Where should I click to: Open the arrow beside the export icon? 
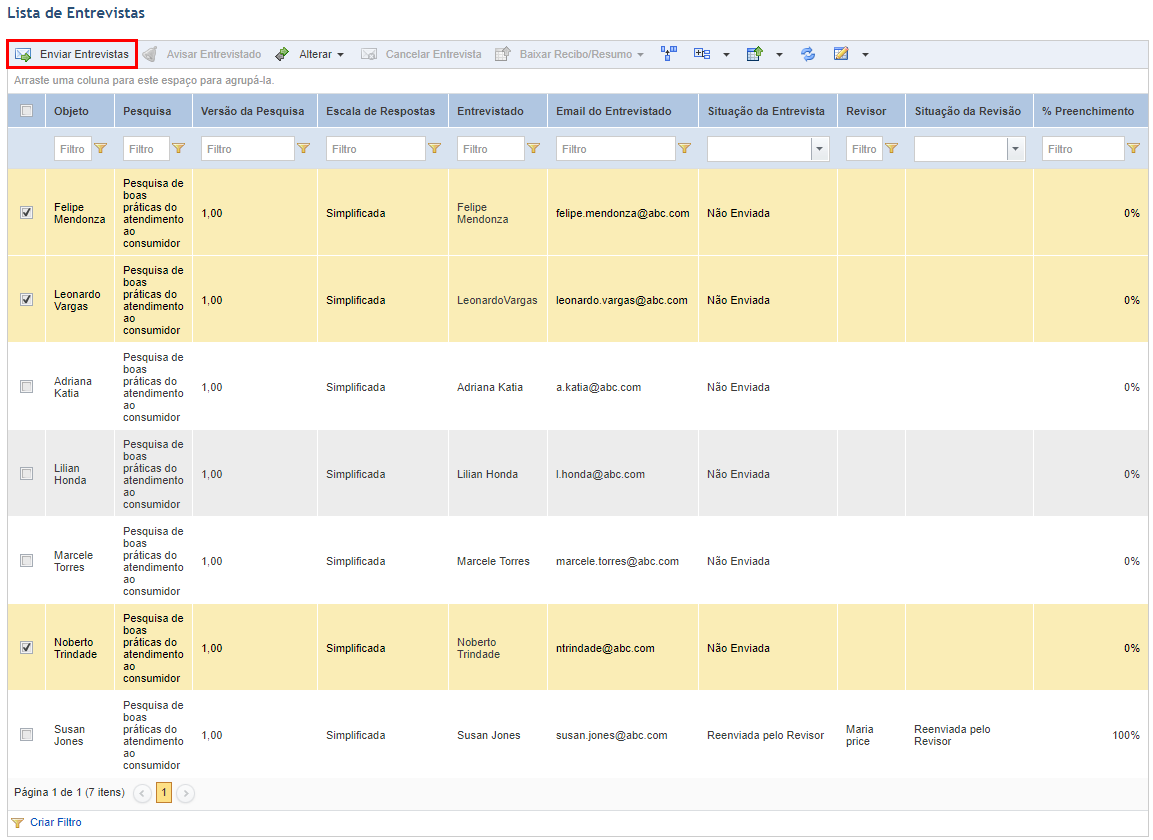pyautogui.click(x=779, y=54)
